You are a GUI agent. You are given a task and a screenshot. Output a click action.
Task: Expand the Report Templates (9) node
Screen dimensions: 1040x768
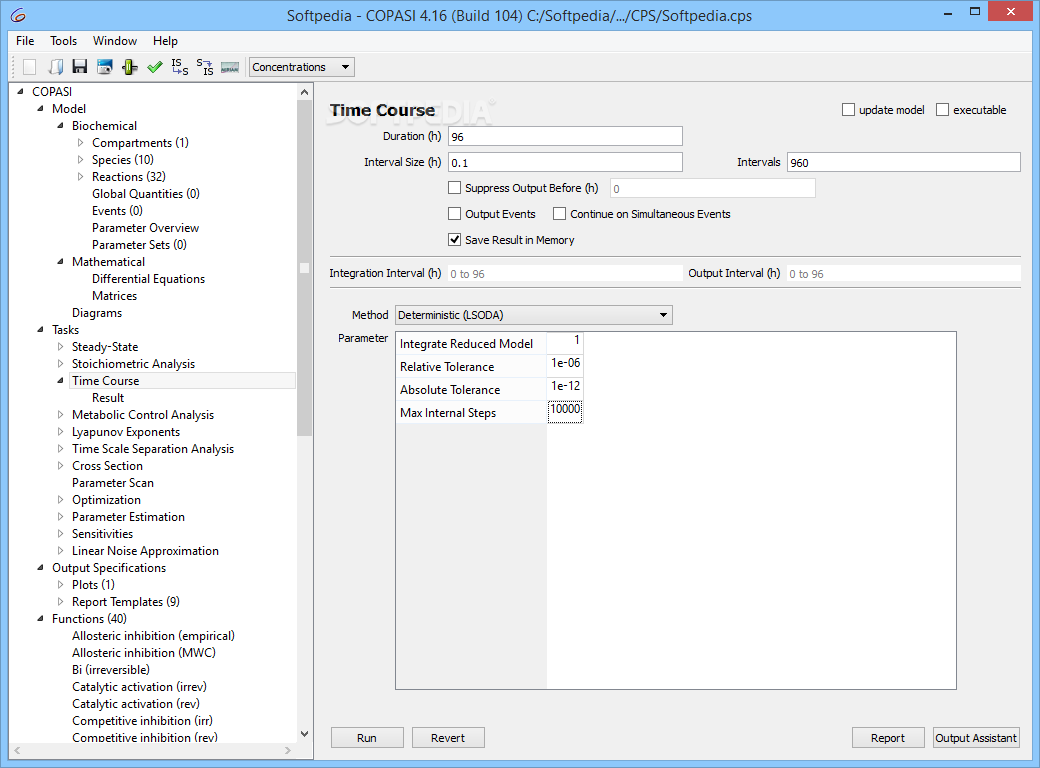point(60,602)
